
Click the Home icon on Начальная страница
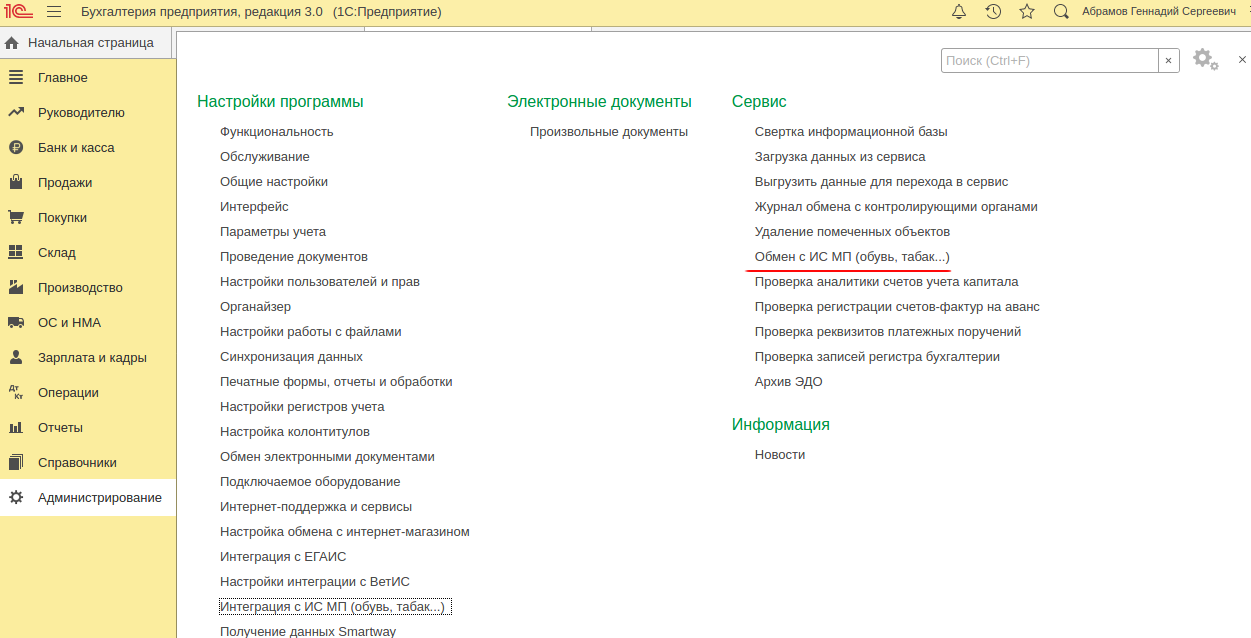pyautogui.click(x=12, y=43)
